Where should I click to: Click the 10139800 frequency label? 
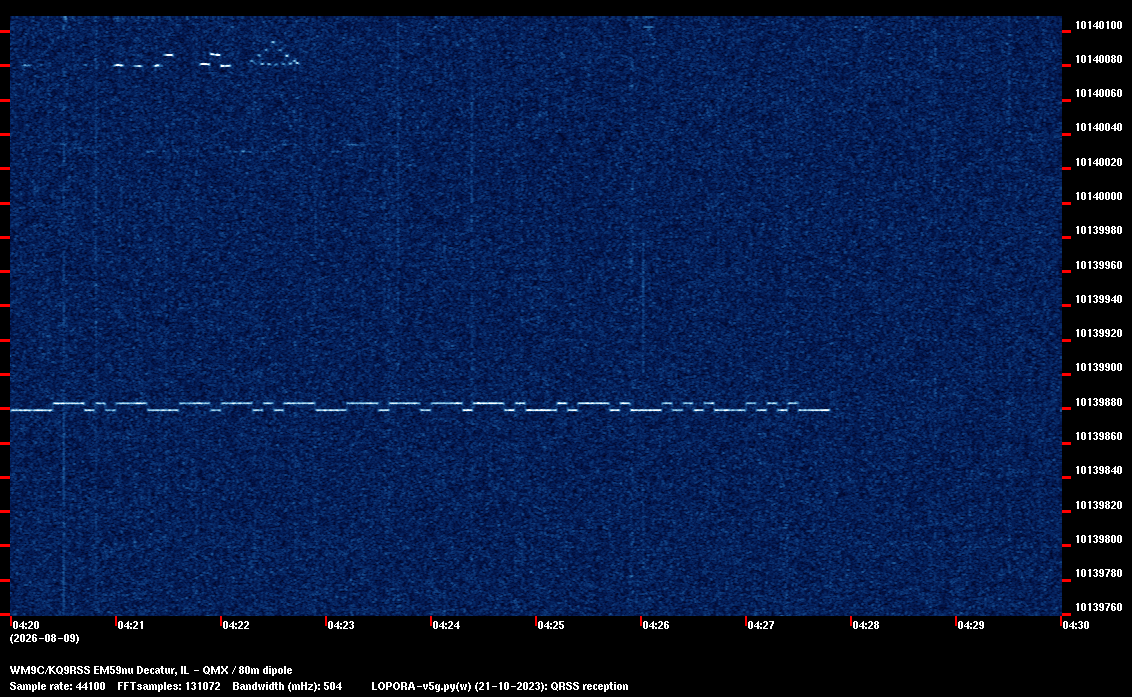coord(1098,539)
